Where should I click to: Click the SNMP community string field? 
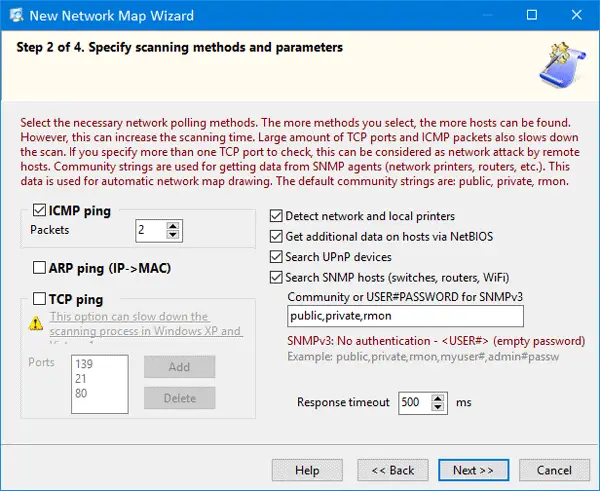click(404, 316)
